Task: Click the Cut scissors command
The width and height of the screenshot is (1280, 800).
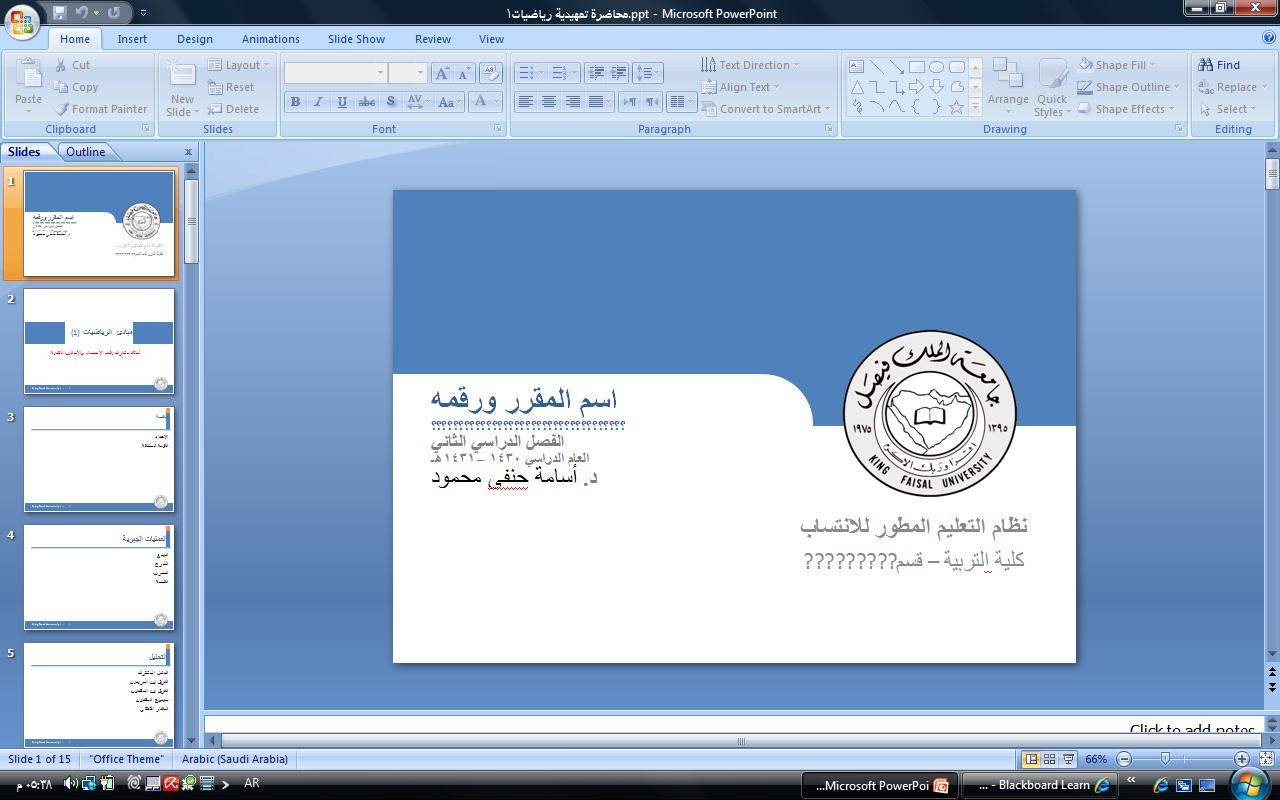Action: 73,65
